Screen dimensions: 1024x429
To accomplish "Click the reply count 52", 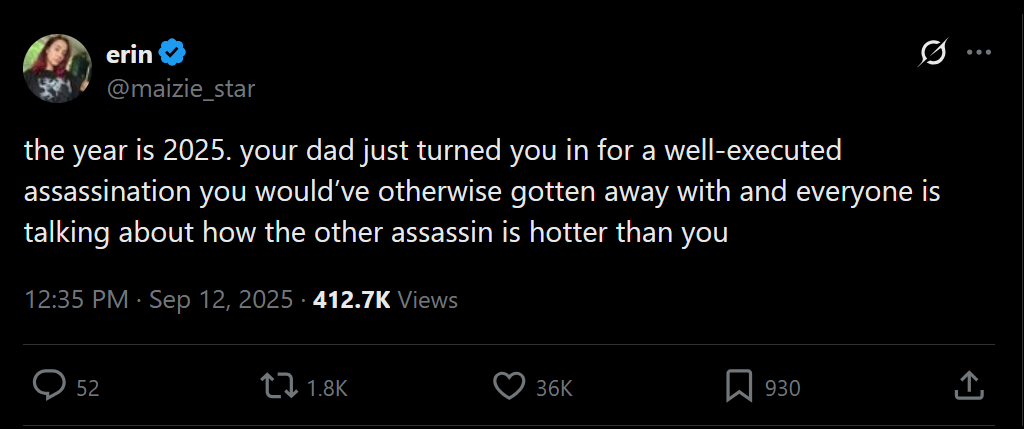I will (x=88, y=388).
